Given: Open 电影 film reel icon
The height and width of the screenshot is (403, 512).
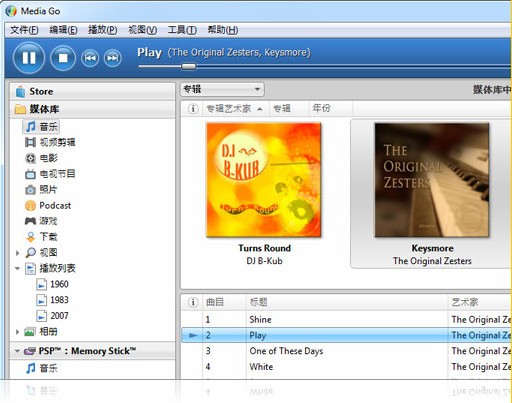Looking at the screenshot, I should pos(30,158).
